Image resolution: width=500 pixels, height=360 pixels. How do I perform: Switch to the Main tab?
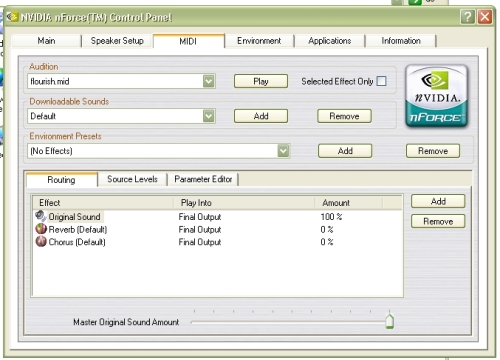tap(46, 41)
